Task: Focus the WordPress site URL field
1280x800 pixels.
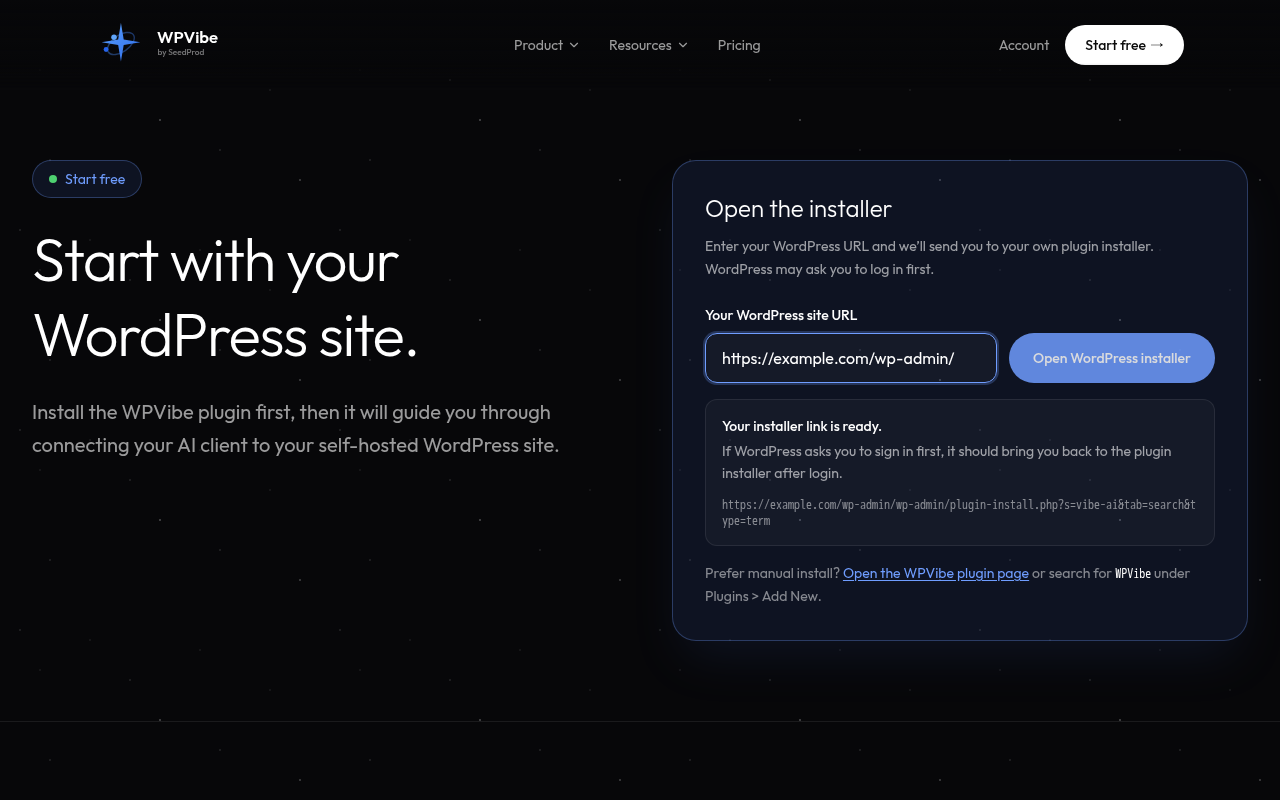Action: 851,358
